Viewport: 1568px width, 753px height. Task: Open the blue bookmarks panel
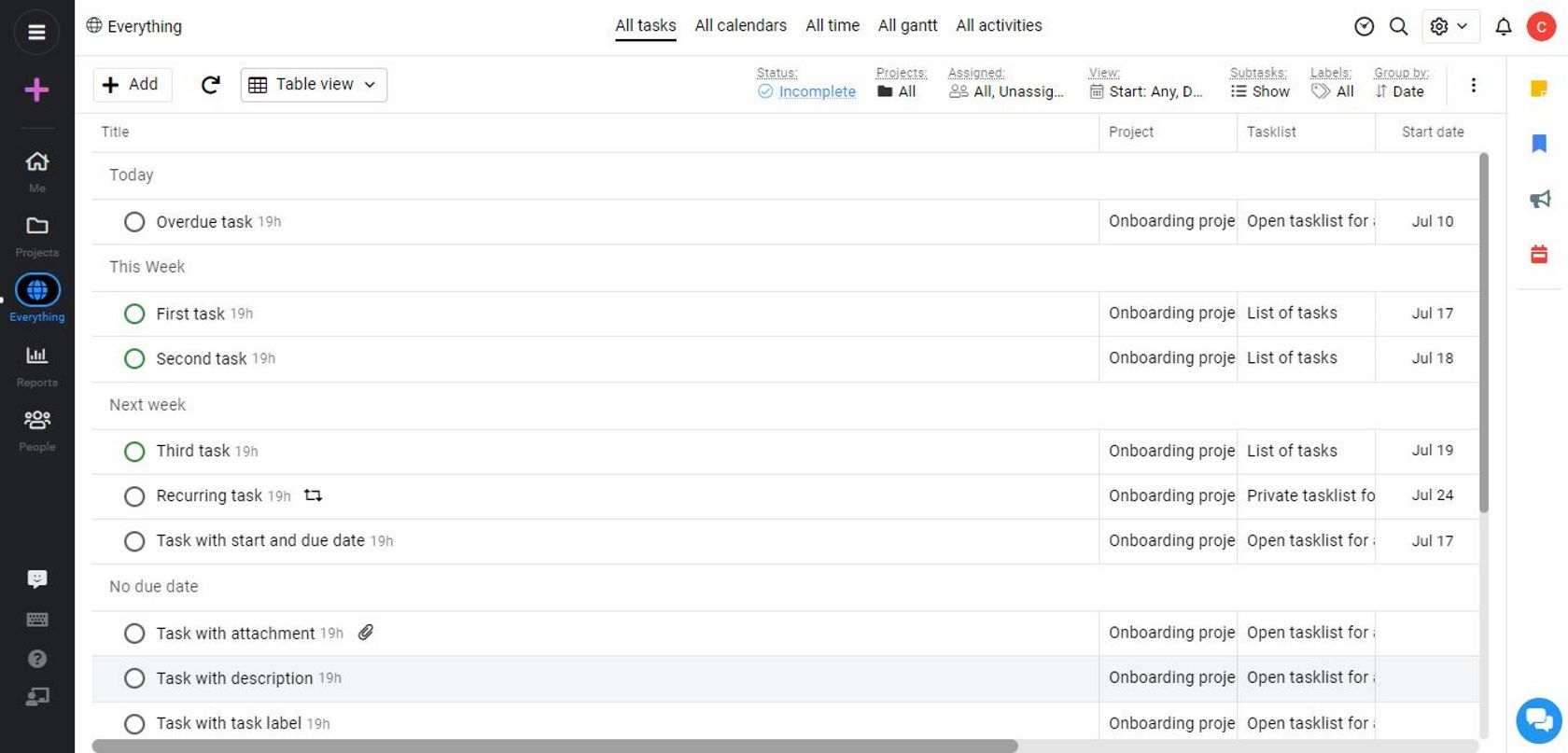tap(1539, 143)
